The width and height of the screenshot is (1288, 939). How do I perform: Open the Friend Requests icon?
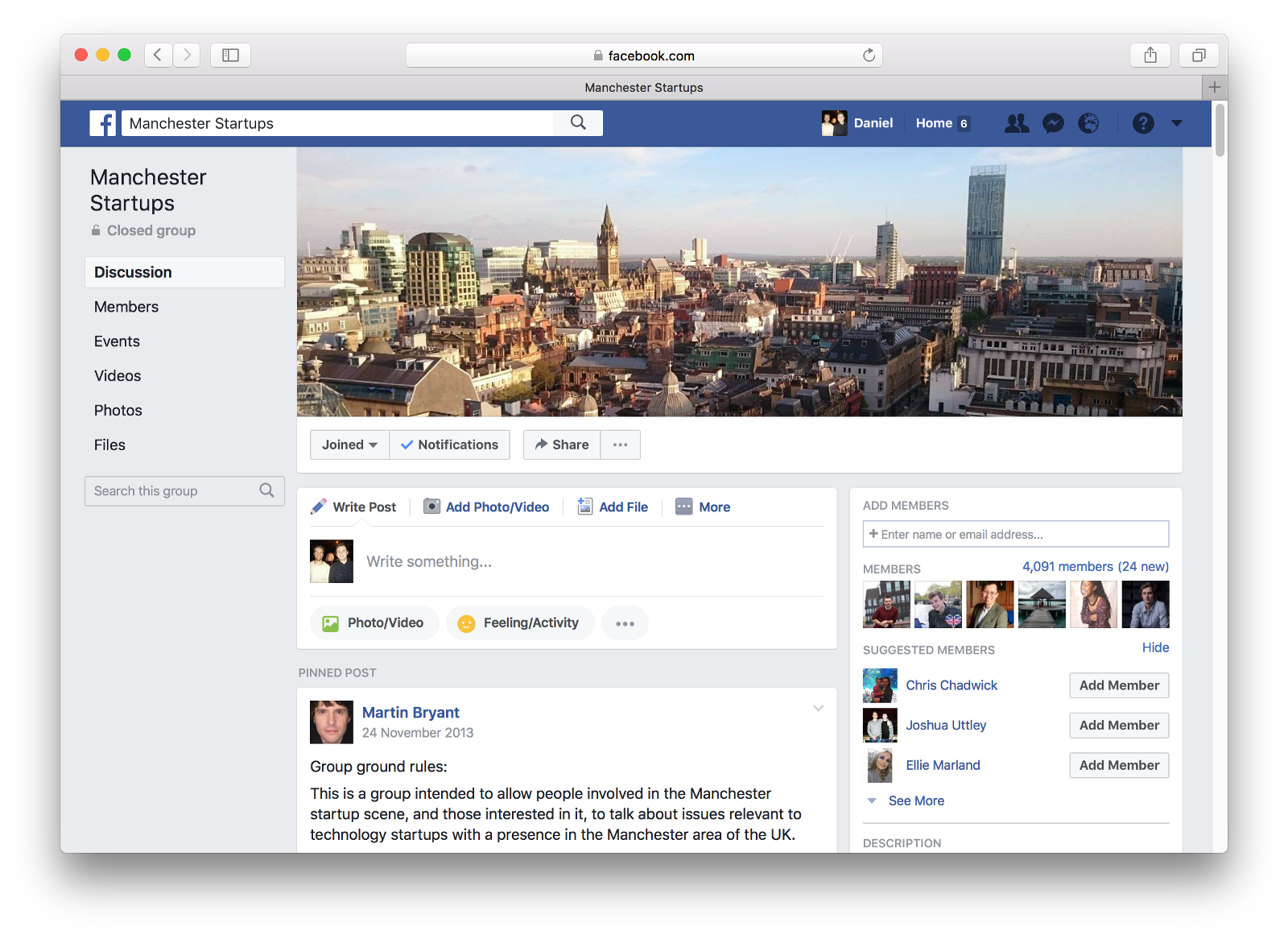(1017, 123)
